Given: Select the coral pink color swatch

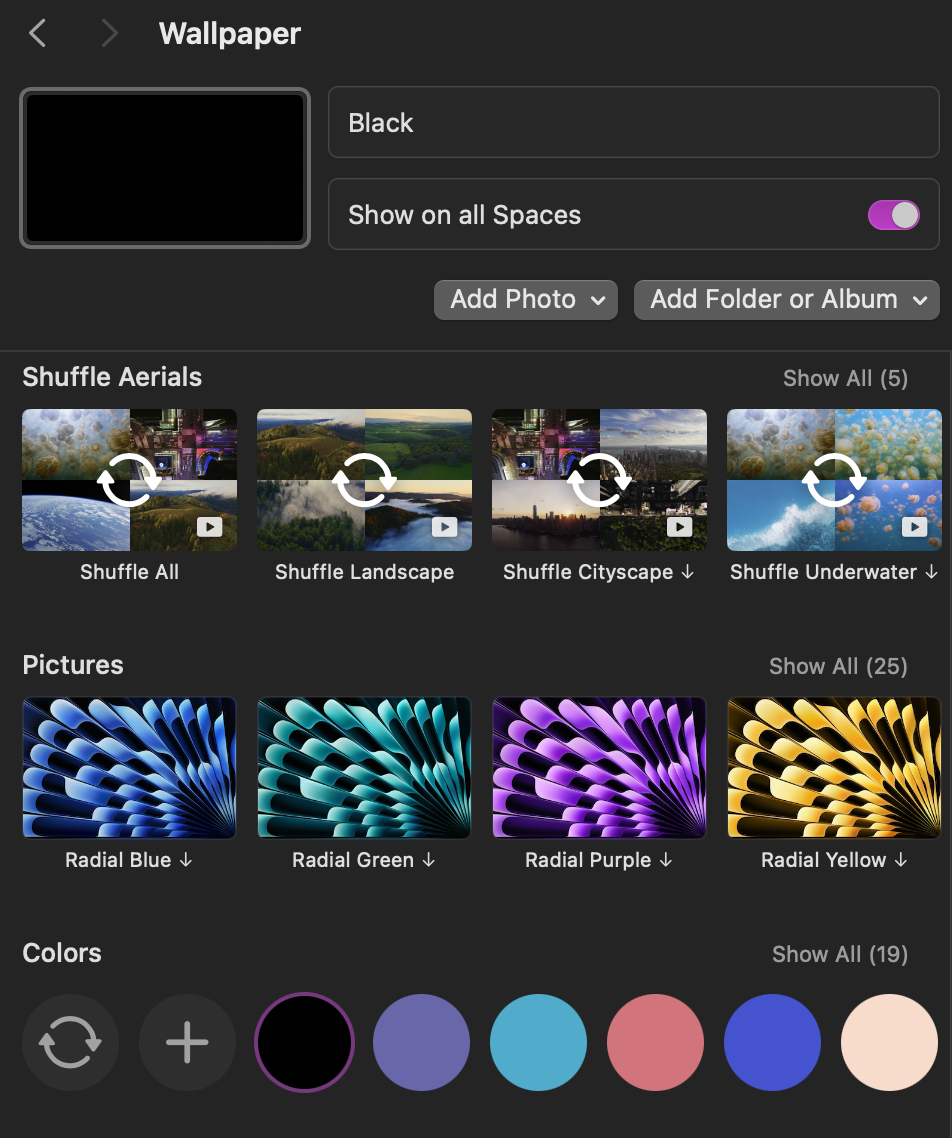Looking at the screenshot, I should pos(655,1042).
